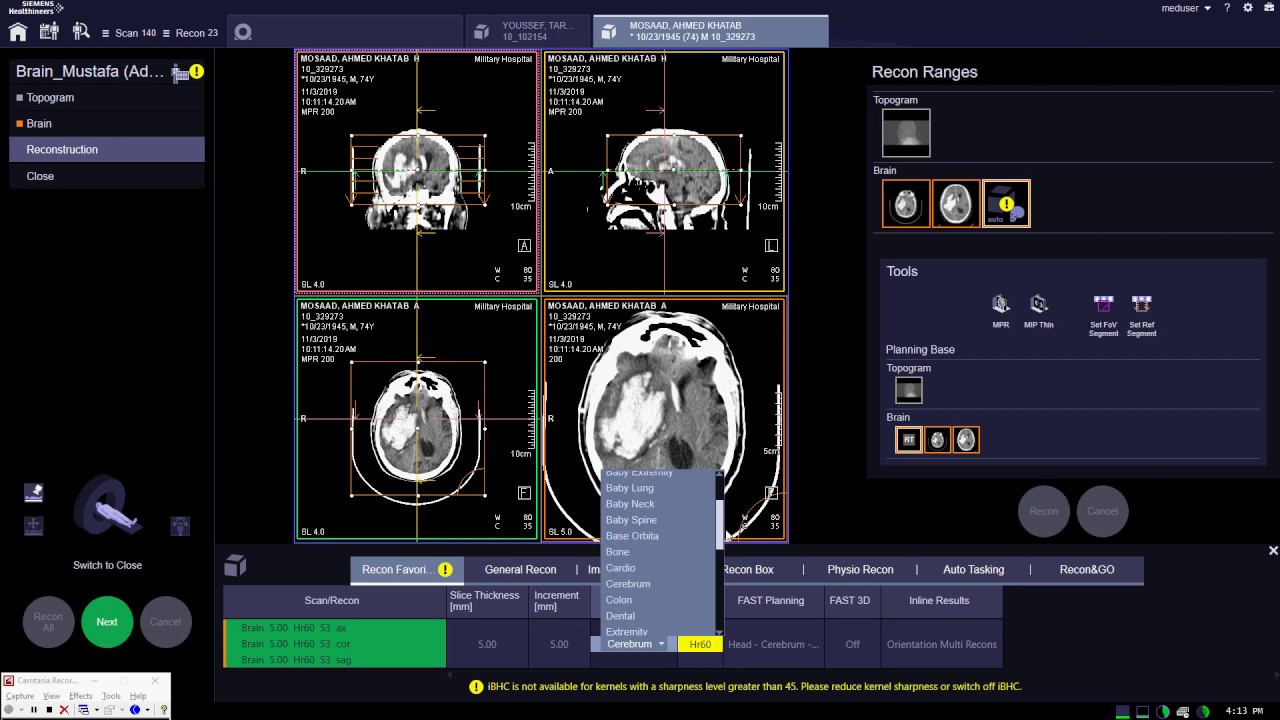Open the toolbox briefcase icon in header
Screen dimensions: 1280x720
tap(1268, 8)
